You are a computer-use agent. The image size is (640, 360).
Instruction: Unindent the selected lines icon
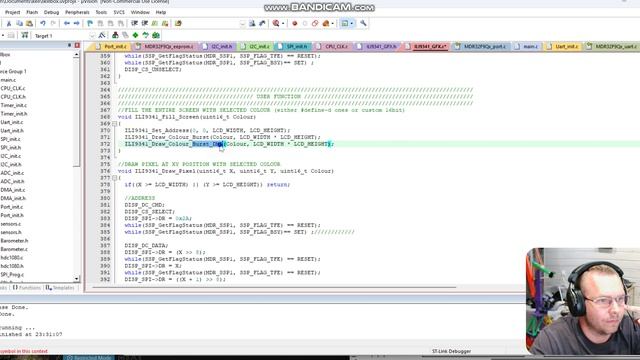point(144,24)
